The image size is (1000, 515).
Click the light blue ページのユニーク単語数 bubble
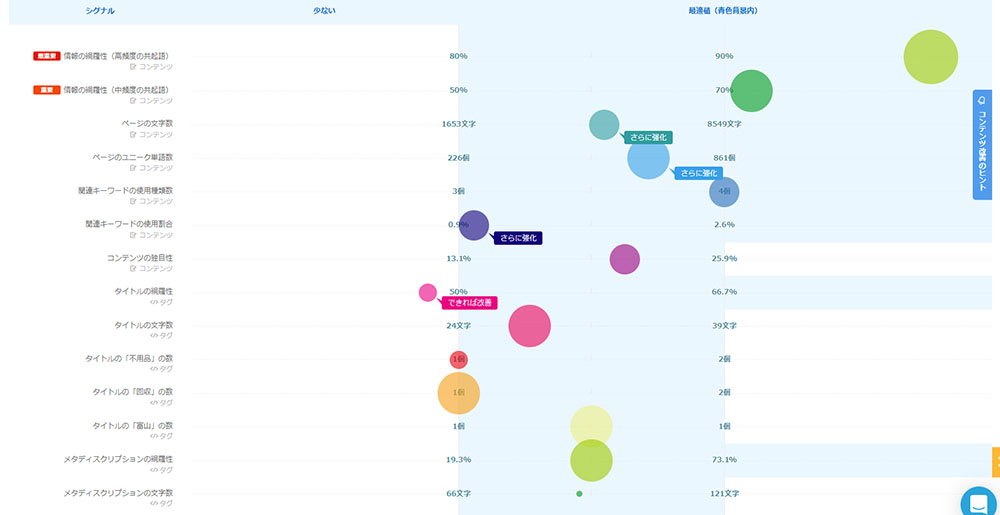pyautogui.click(x=648, y=158)
